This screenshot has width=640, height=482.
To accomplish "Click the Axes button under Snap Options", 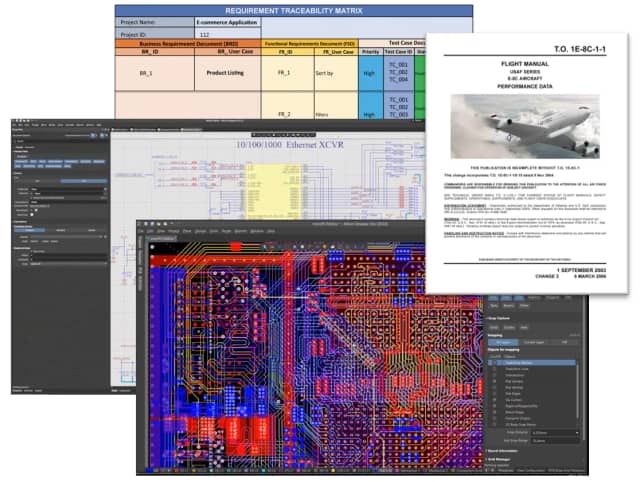I will (x=524, y=328).
